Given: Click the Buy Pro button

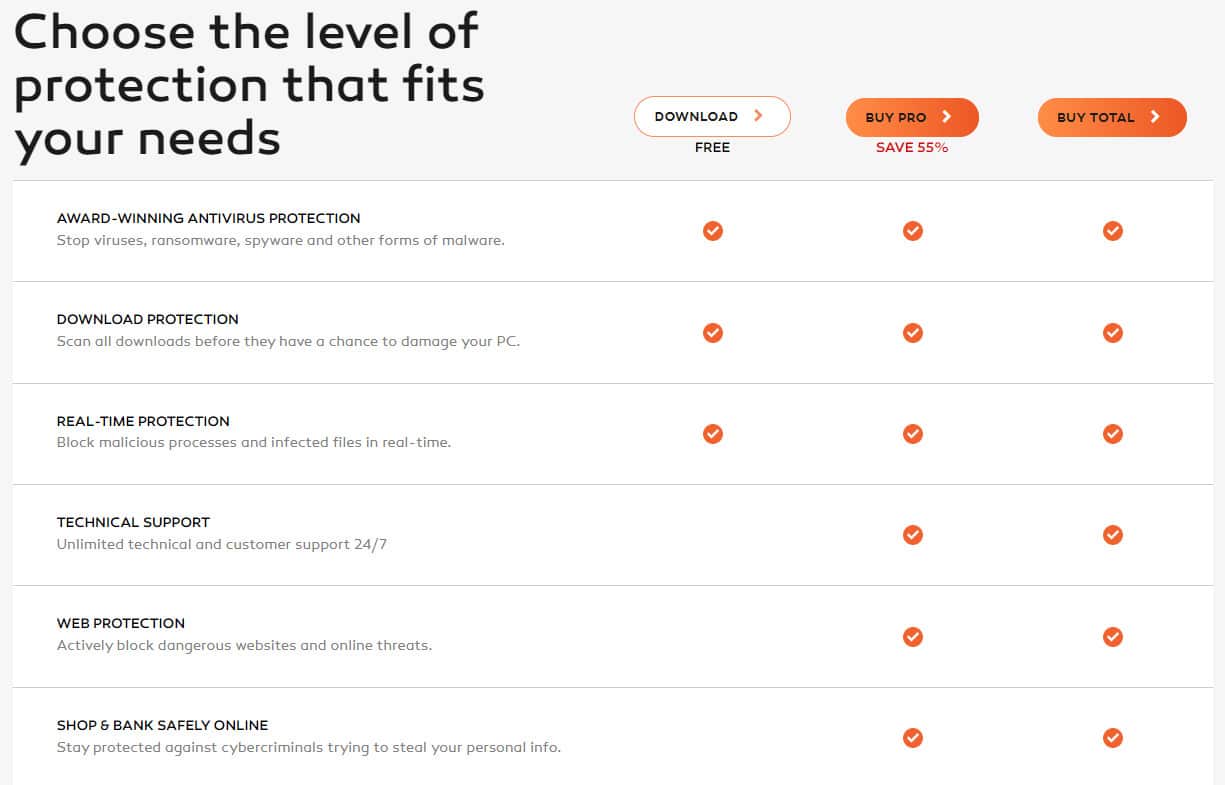Looking at the screenshot, I should tap(912, 117).
